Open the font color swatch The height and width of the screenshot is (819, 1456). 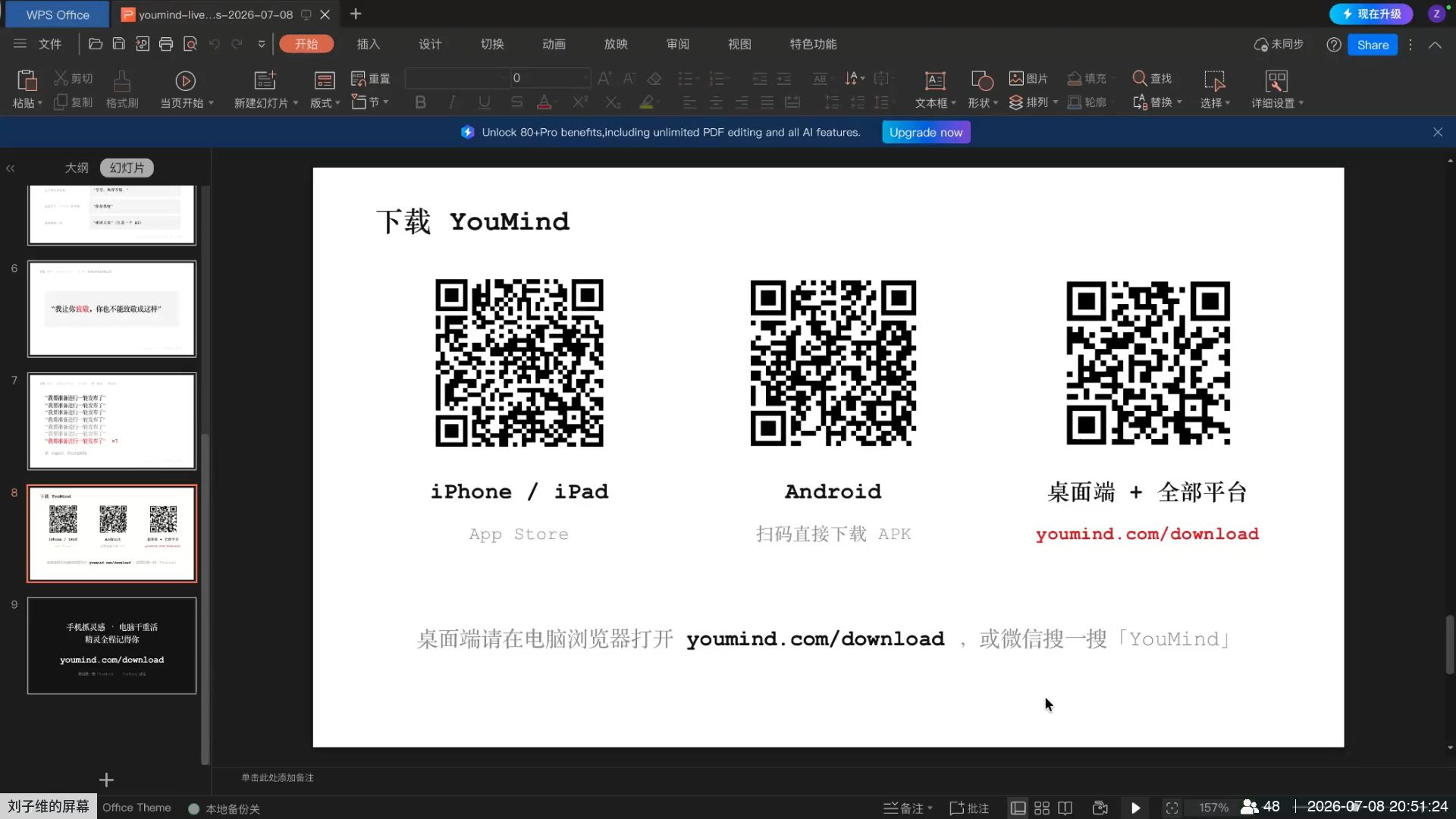click(544, 102)
